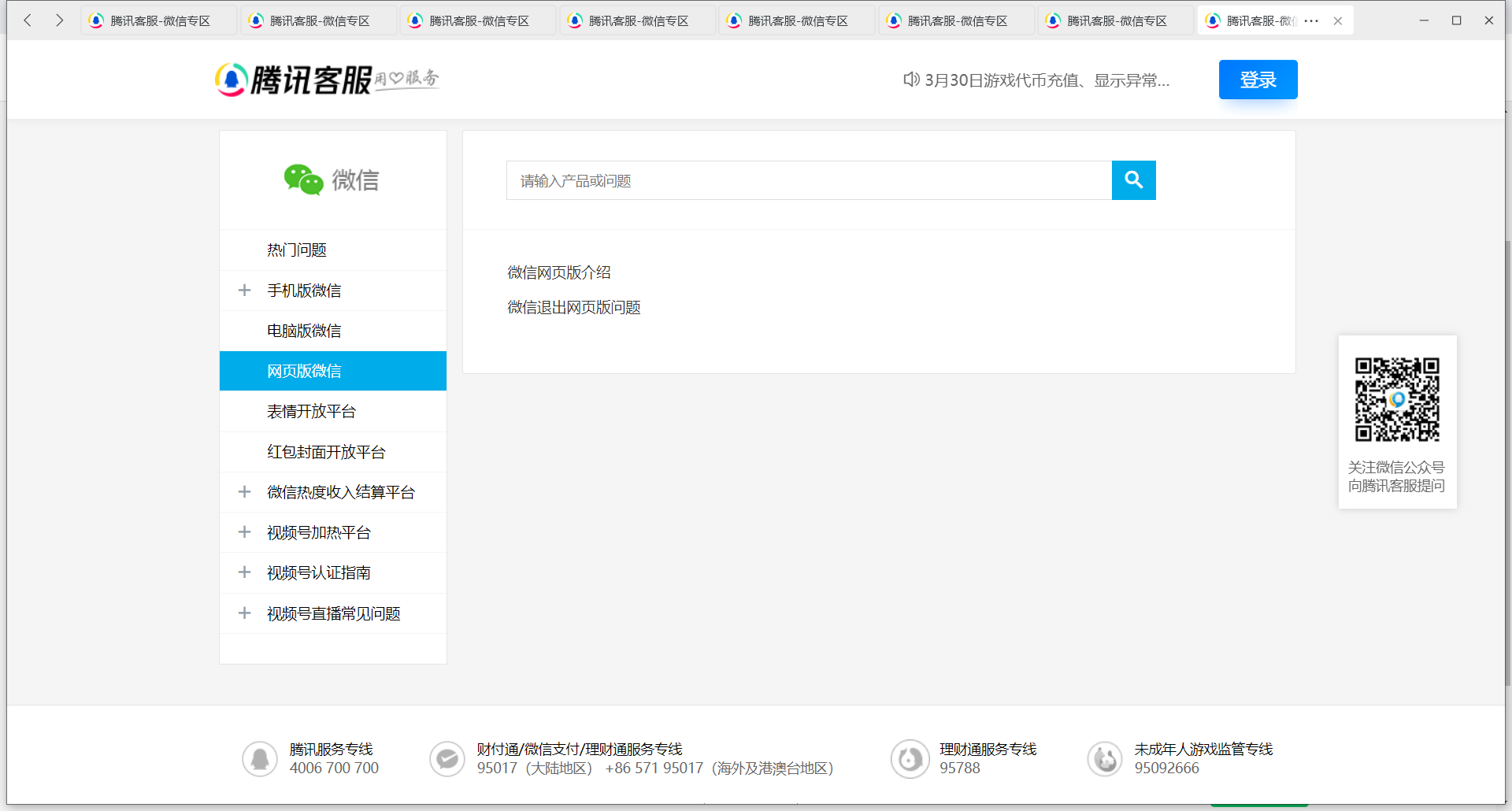Click the 登录 login button
Screen dimensions: 1512x811
[x=1258, y=80]
